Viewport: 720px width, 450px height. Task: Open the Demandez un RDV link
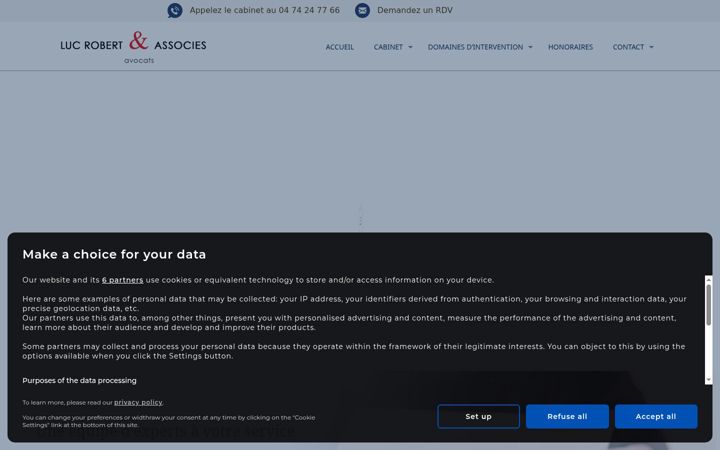coord(415,10)
